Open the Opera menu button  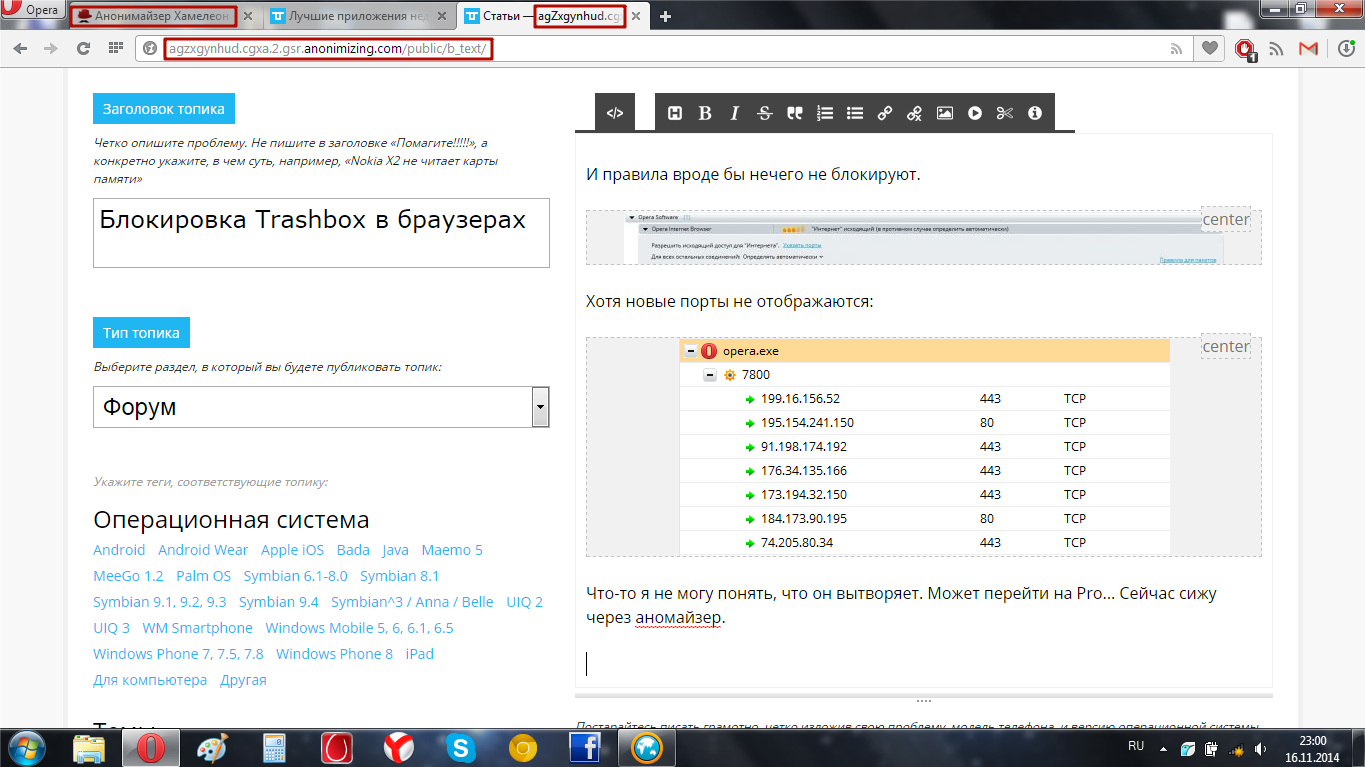(x=32, y=10)
